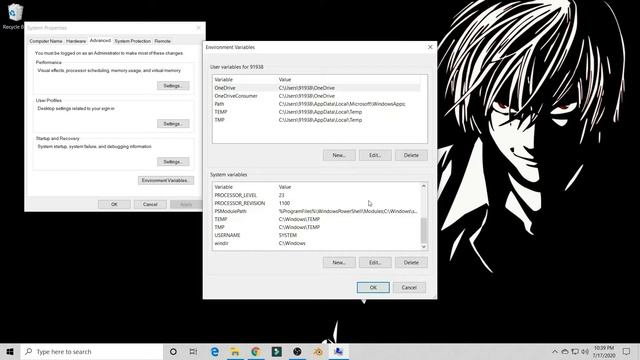Click Edit under User variables
The image size is (640, 360).
point(375,155)
